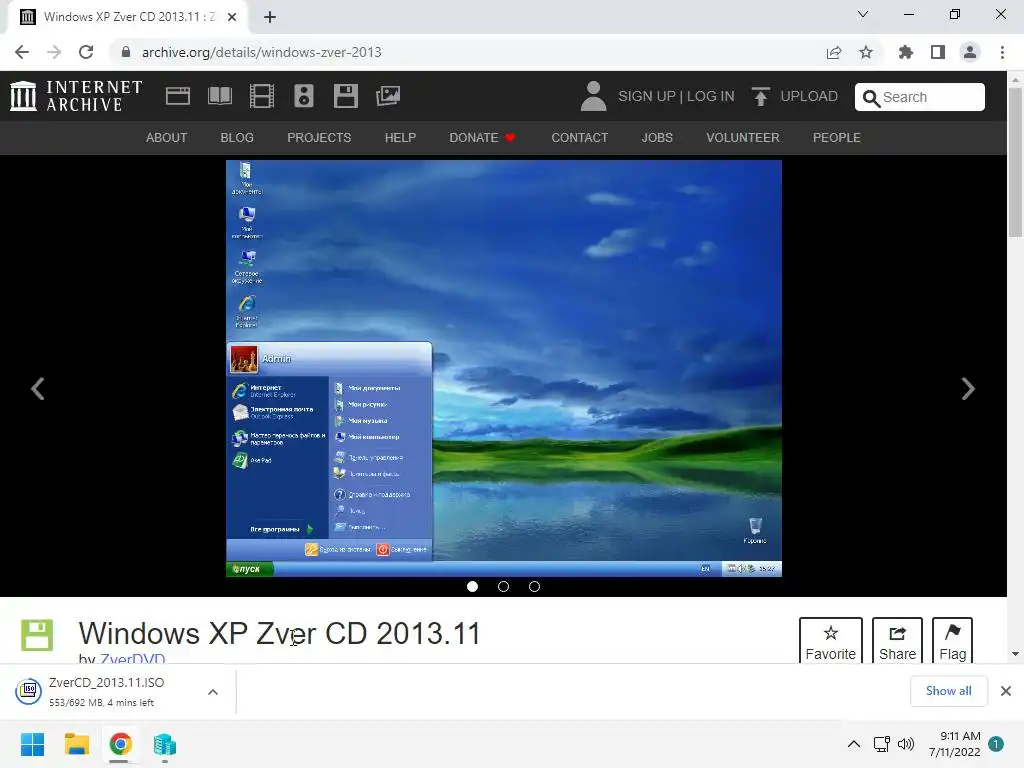Click the site lock icon in the address bar
The height and width of the screenshot is (768, 1024).
(x=126, y=52)
